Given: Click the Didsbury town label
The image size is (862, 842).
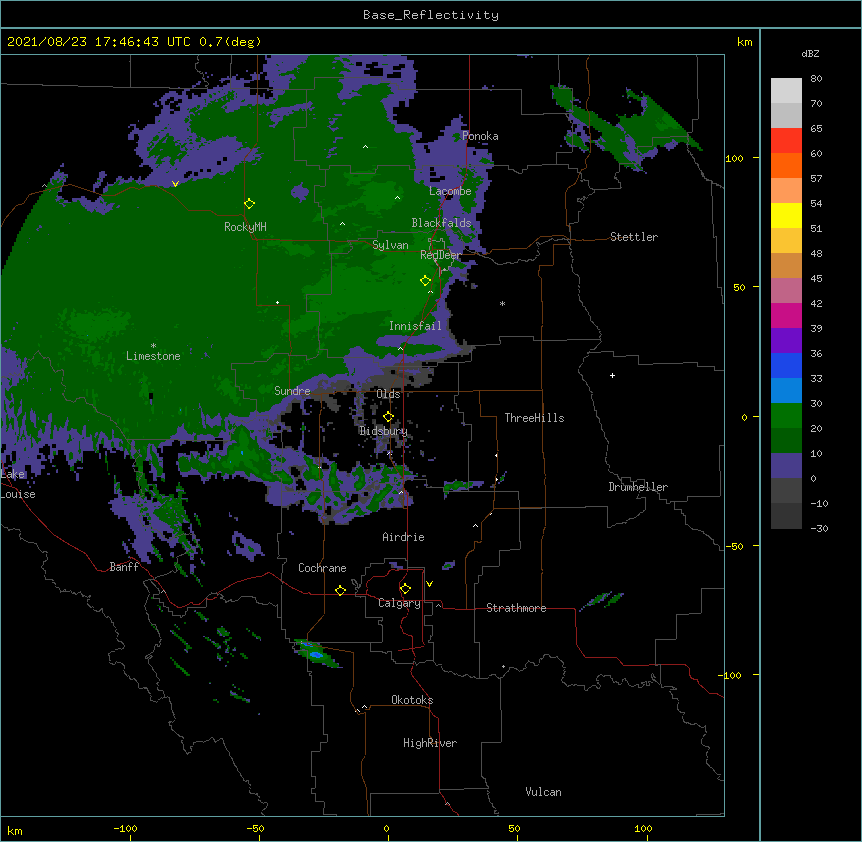Looking at the screenshot, I should click(384, 431).
